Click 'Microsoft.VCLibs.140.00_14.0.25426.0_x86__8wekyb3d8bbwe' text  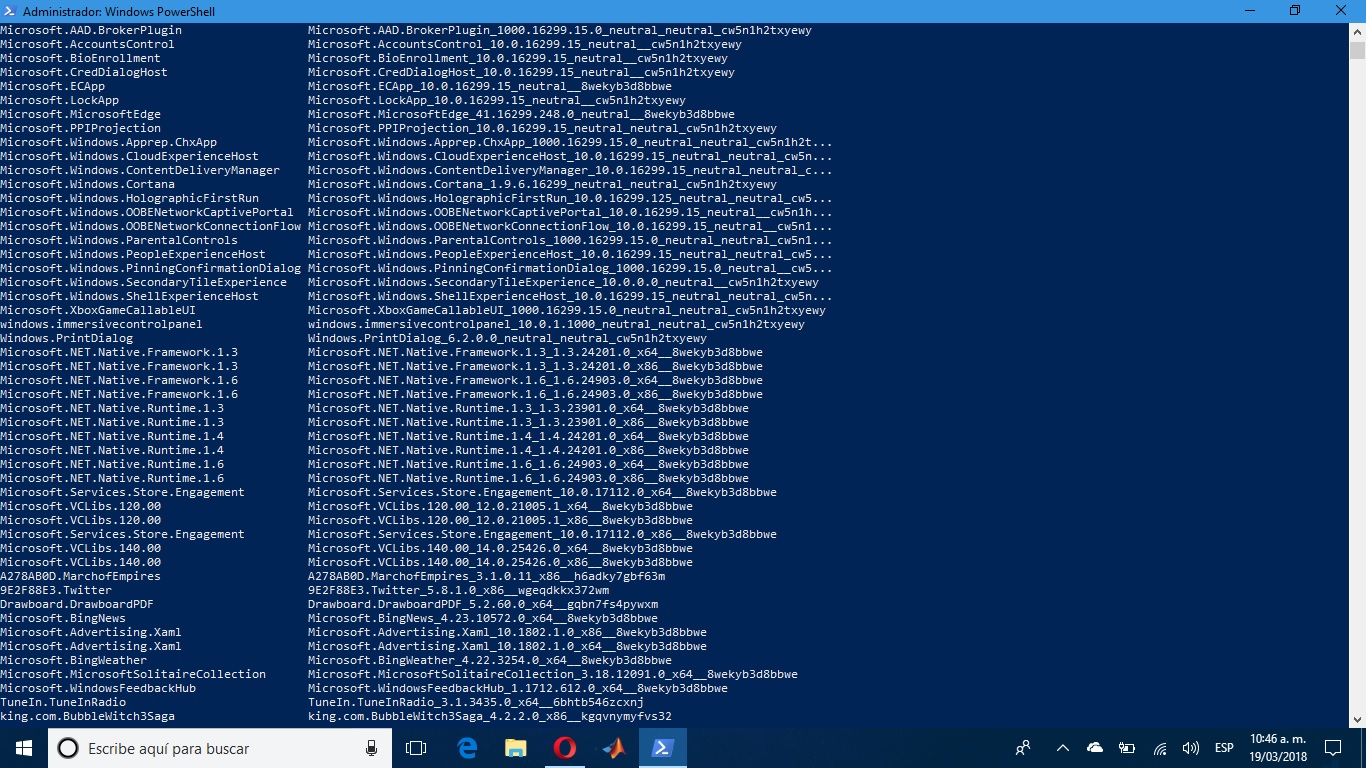pos(500,562)
